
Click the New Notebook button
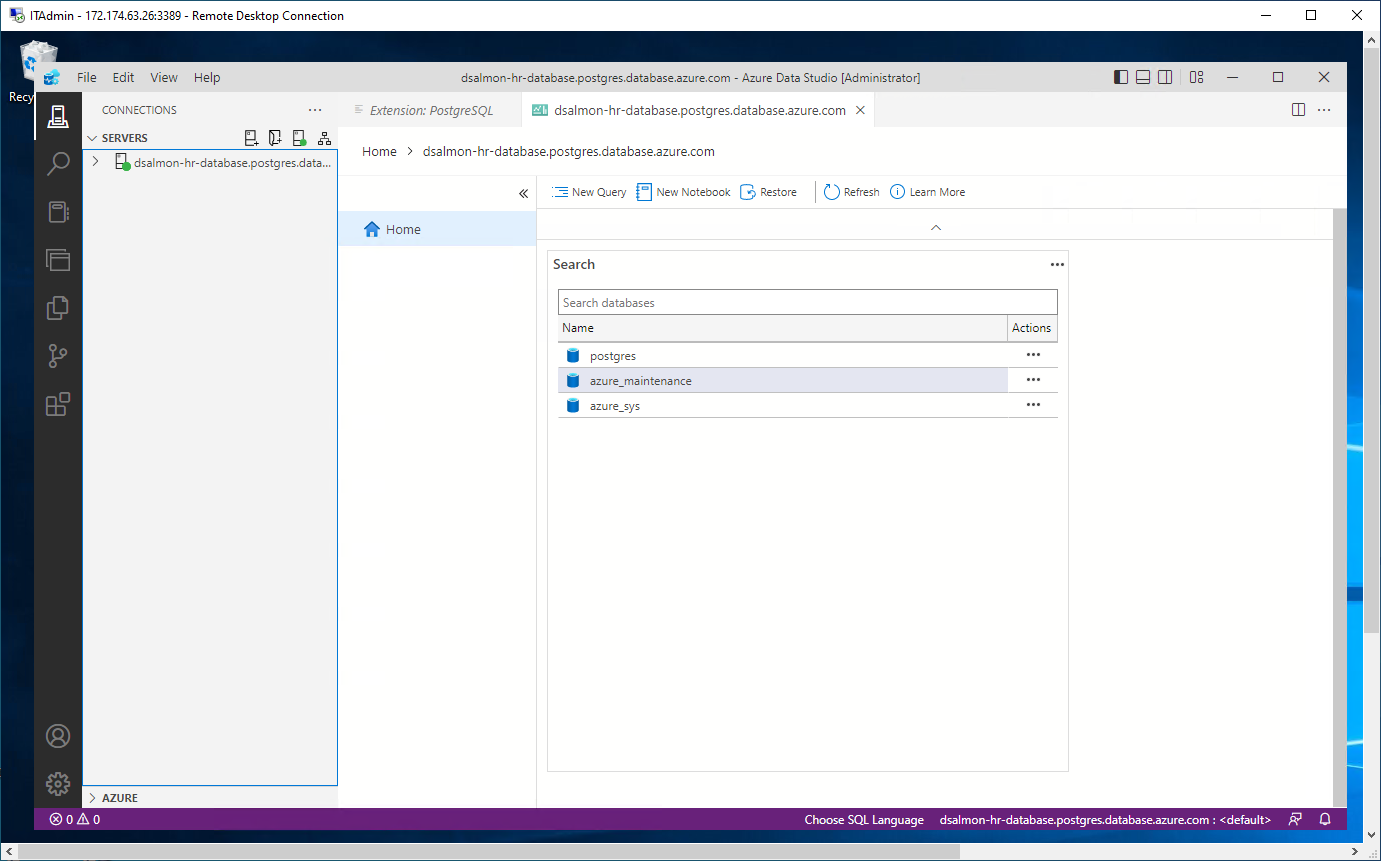[684, 192]
